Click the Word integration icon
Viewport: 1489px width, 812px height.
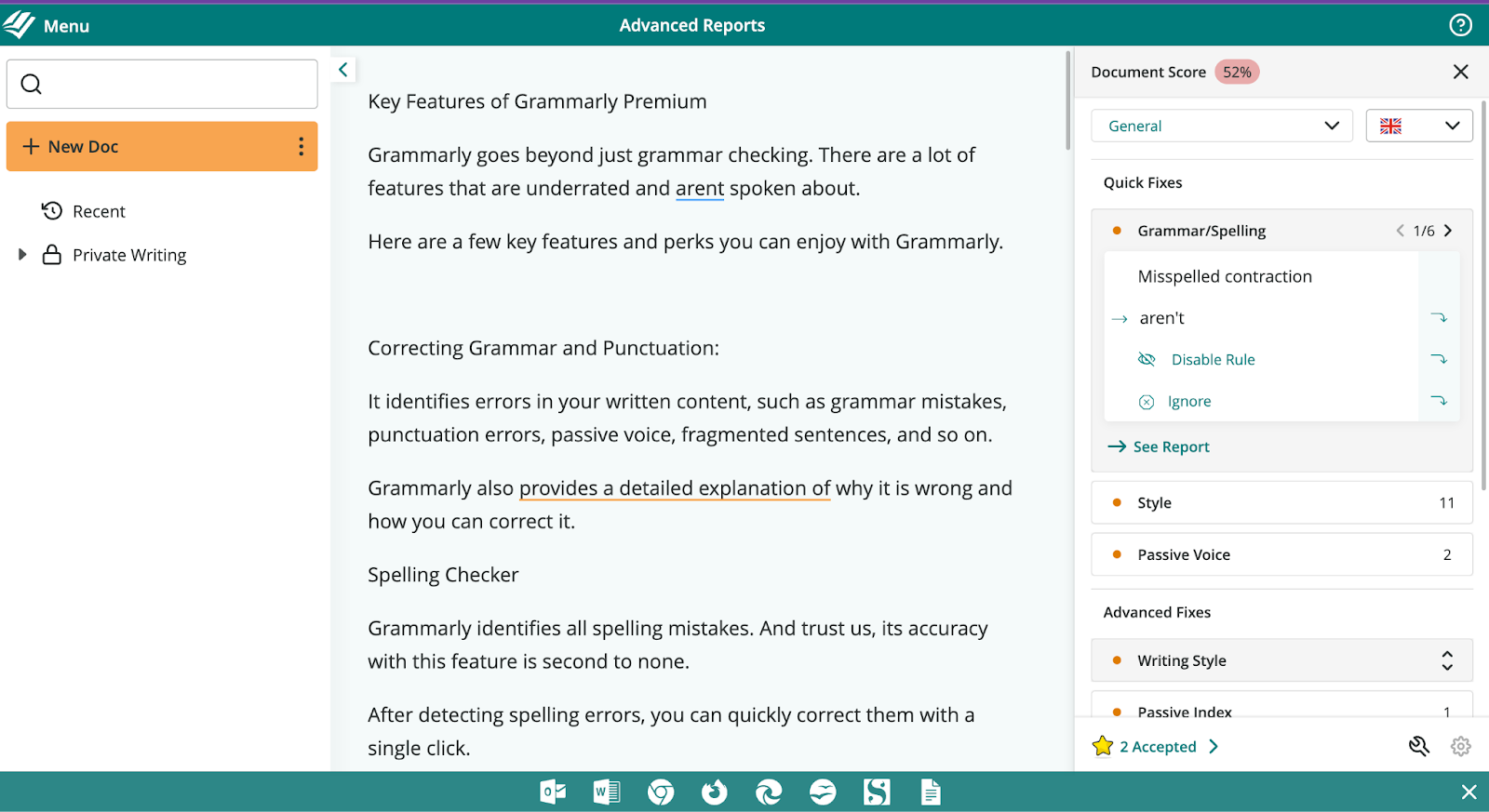(x=607, y=792)
